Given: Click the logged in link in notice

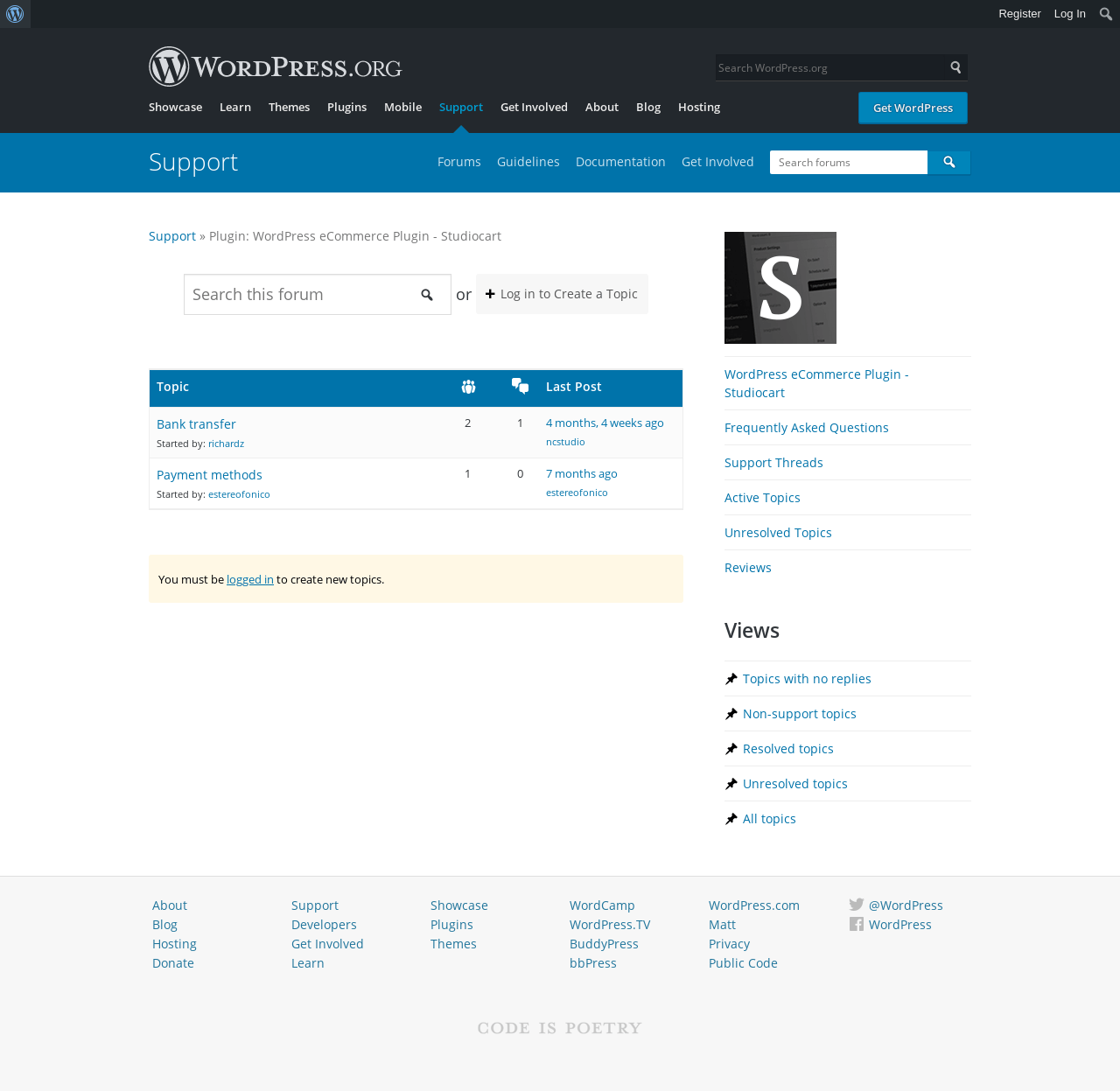Looking at the screenshot, I should point(250,579).
